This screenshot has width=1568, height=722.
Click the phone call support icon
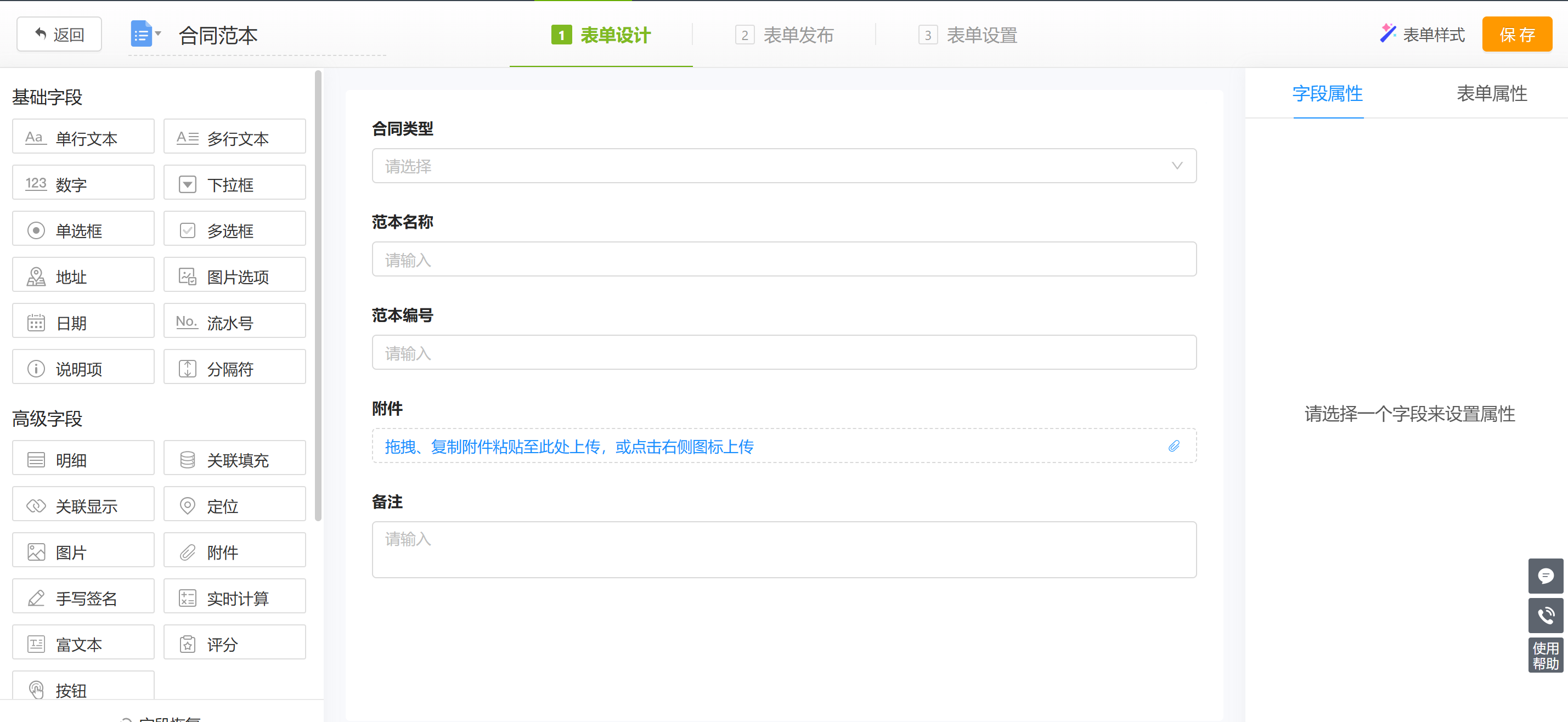(x=1545, y=616)
